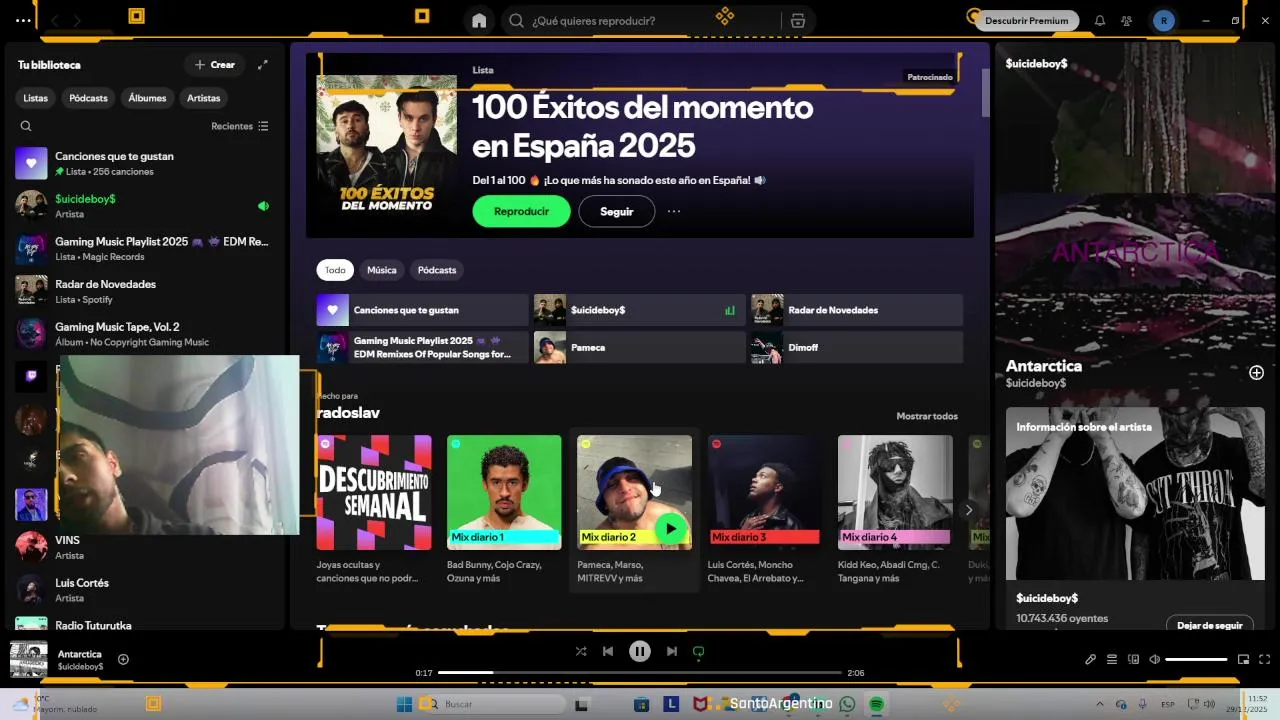The image size is (1280, 720).
Task: Open the Mix diario 1 cover
Action: pos(504,492)
